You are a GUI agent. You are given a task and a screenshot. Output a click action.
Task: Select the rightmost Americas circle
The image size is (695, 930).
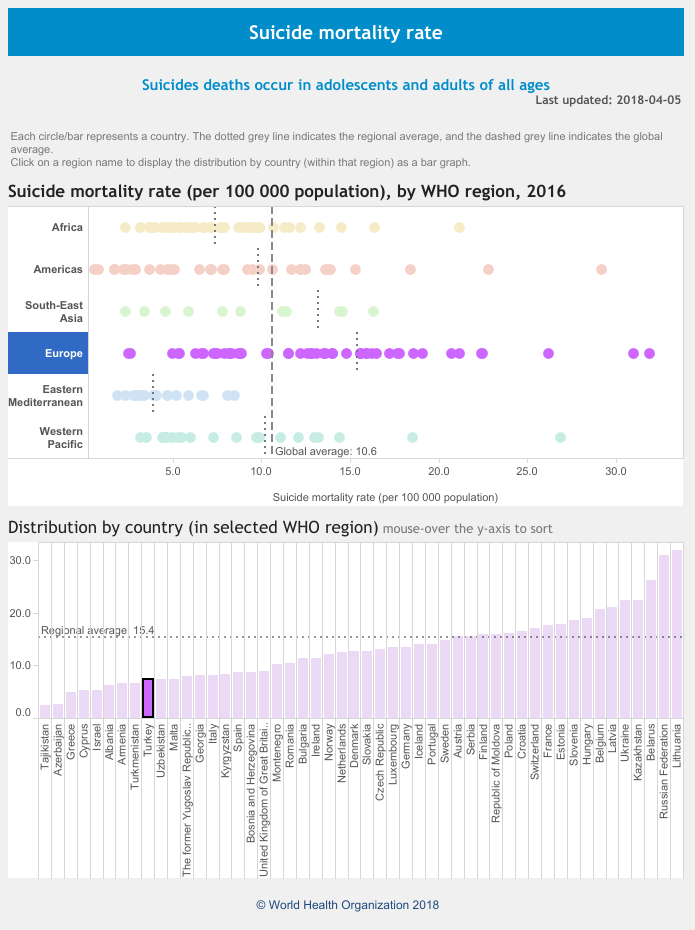coord(601,269)
